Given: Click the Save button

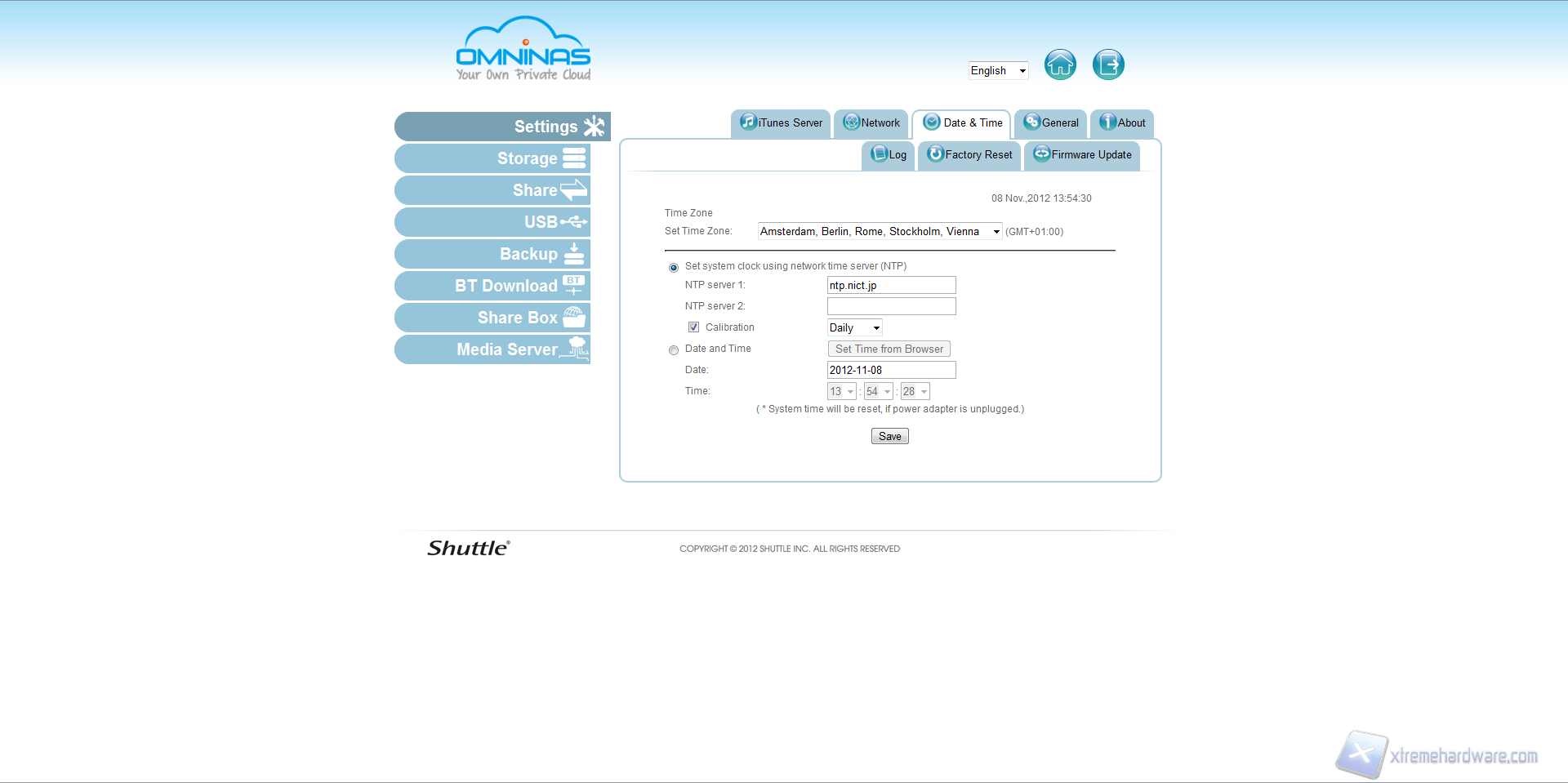Looking at the screenshot, I should (x=889, y=437).
